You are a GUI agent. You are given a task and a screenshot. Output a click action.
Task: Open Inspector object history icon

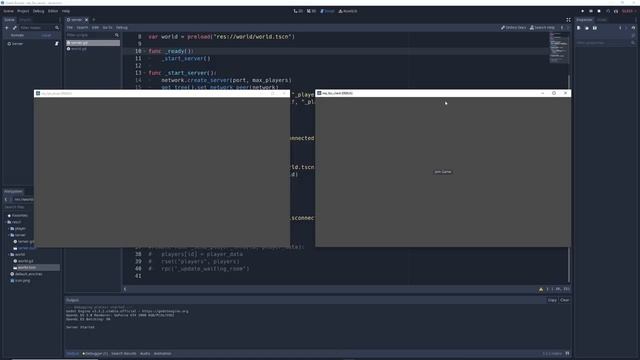[x=633, y=28]
